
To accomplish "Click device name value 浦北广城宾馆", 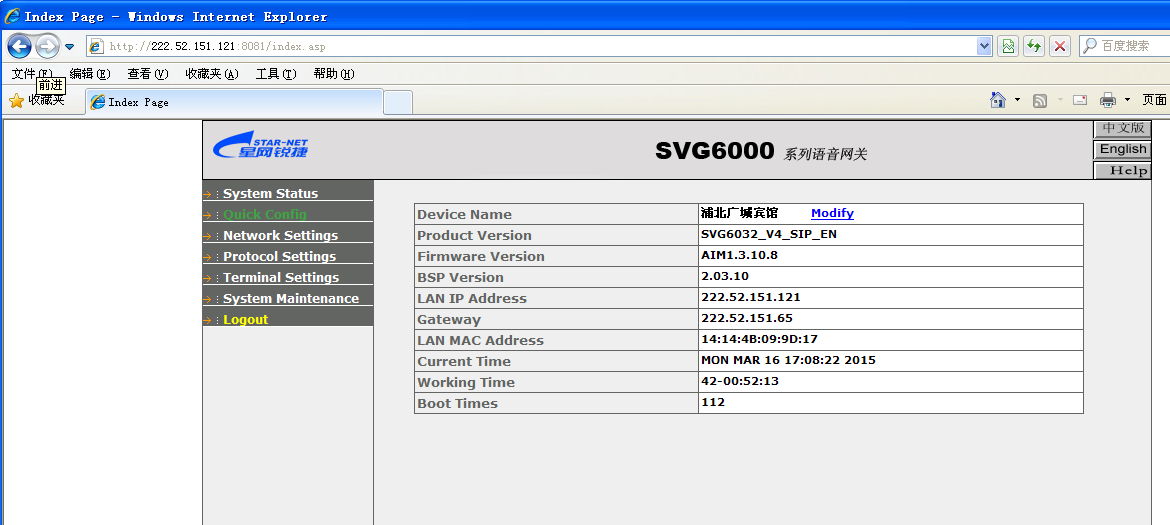I will [x=739, y=213].
